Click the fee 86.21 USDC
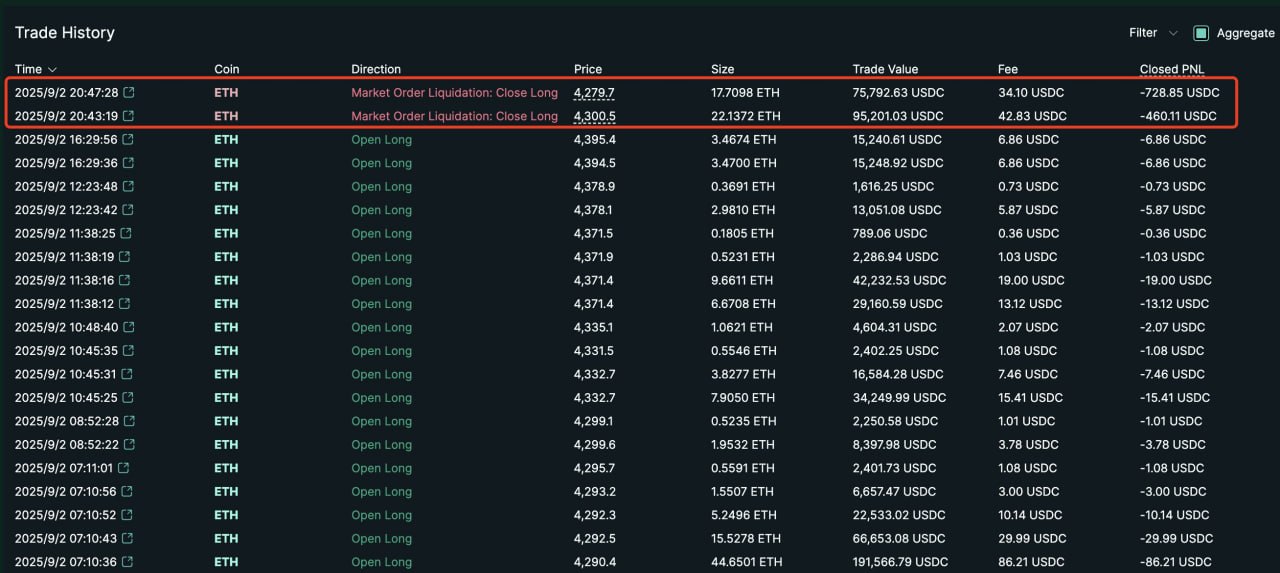The width and height of the screenshot is (1280, 573). [x=1031, y=562]
